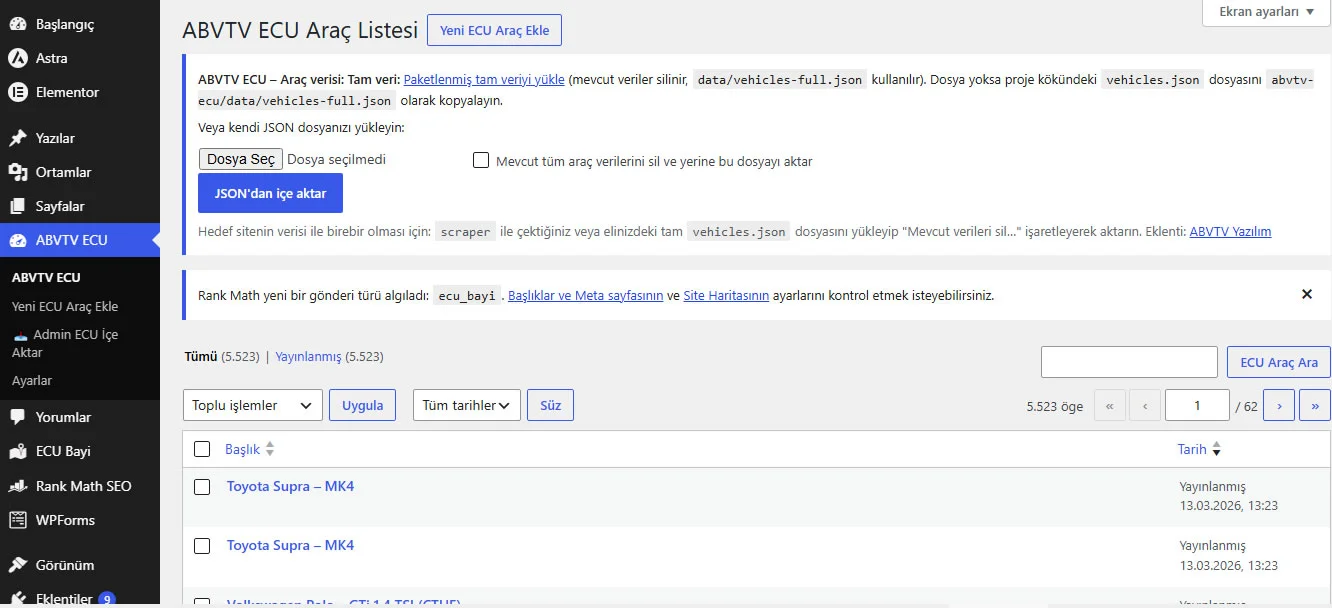Focus the vehicle search input field

pyautogui.click(x=1129, y=362)
